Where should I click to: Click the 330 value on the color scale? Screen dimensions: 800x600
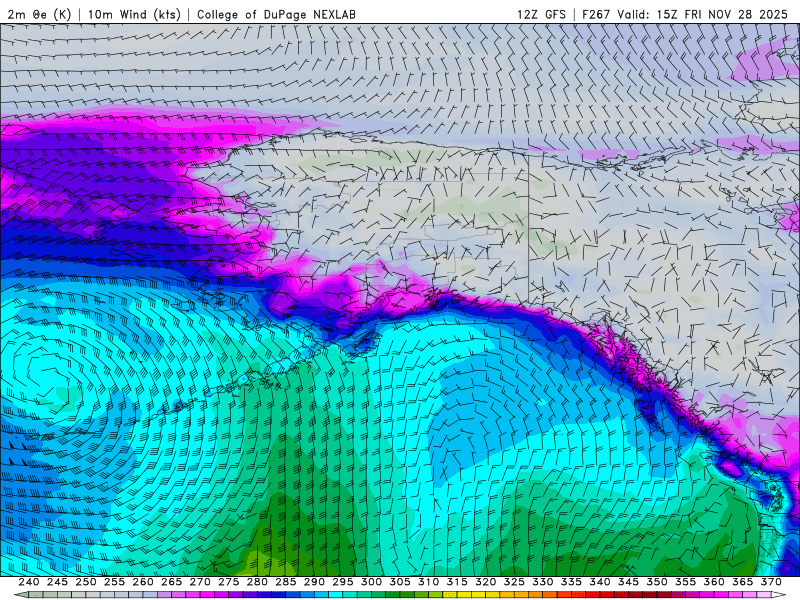pos(543,582)
